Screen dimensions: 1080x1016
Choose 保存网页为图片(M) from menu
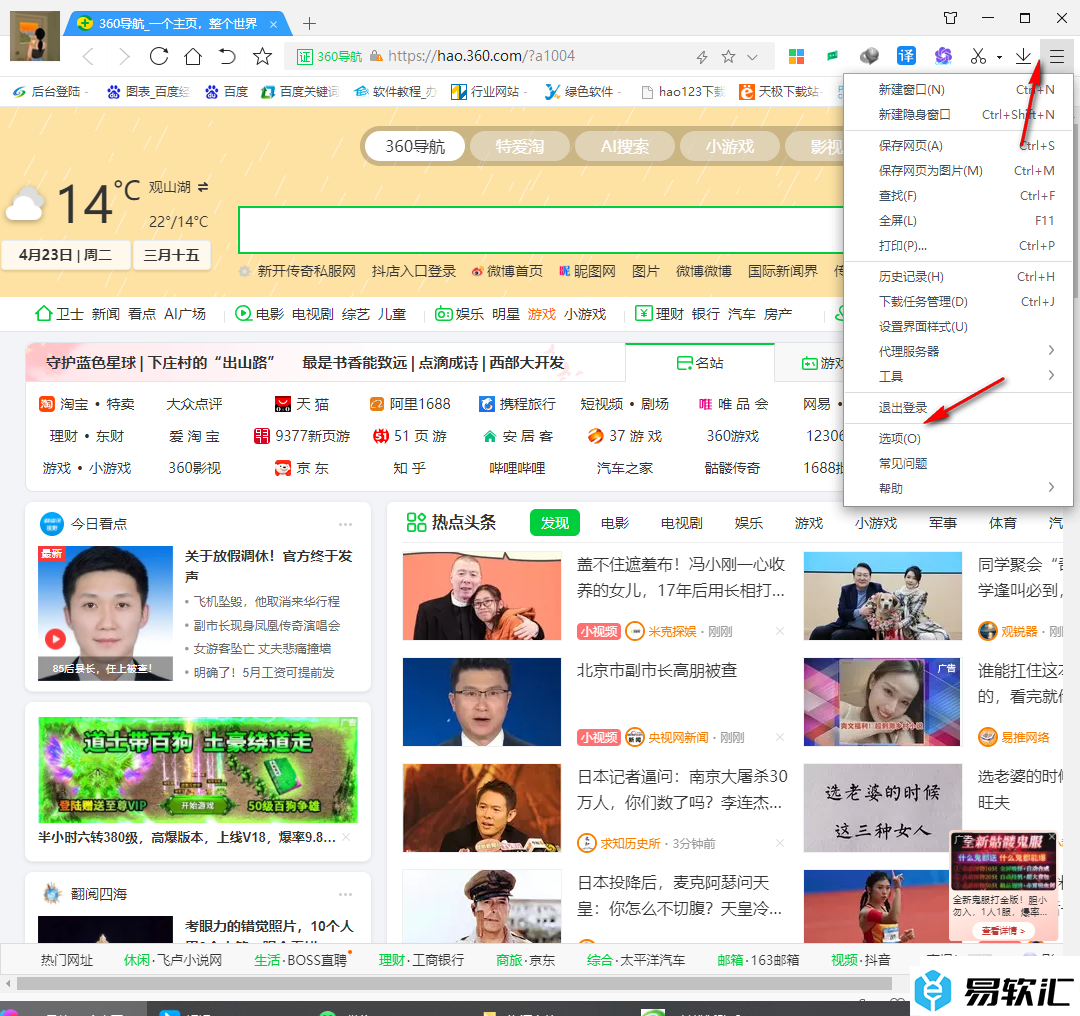[x=958, y=170]
